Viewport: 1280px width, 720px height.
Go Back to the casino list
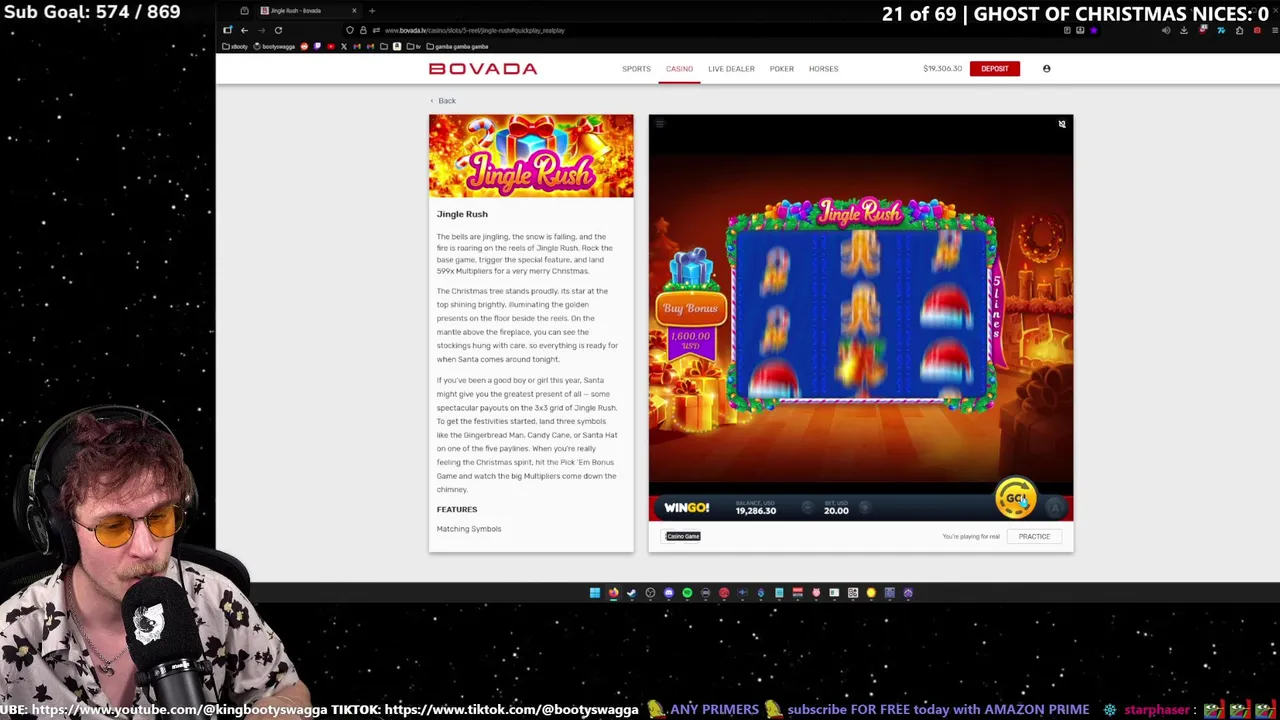click(443, 101)
